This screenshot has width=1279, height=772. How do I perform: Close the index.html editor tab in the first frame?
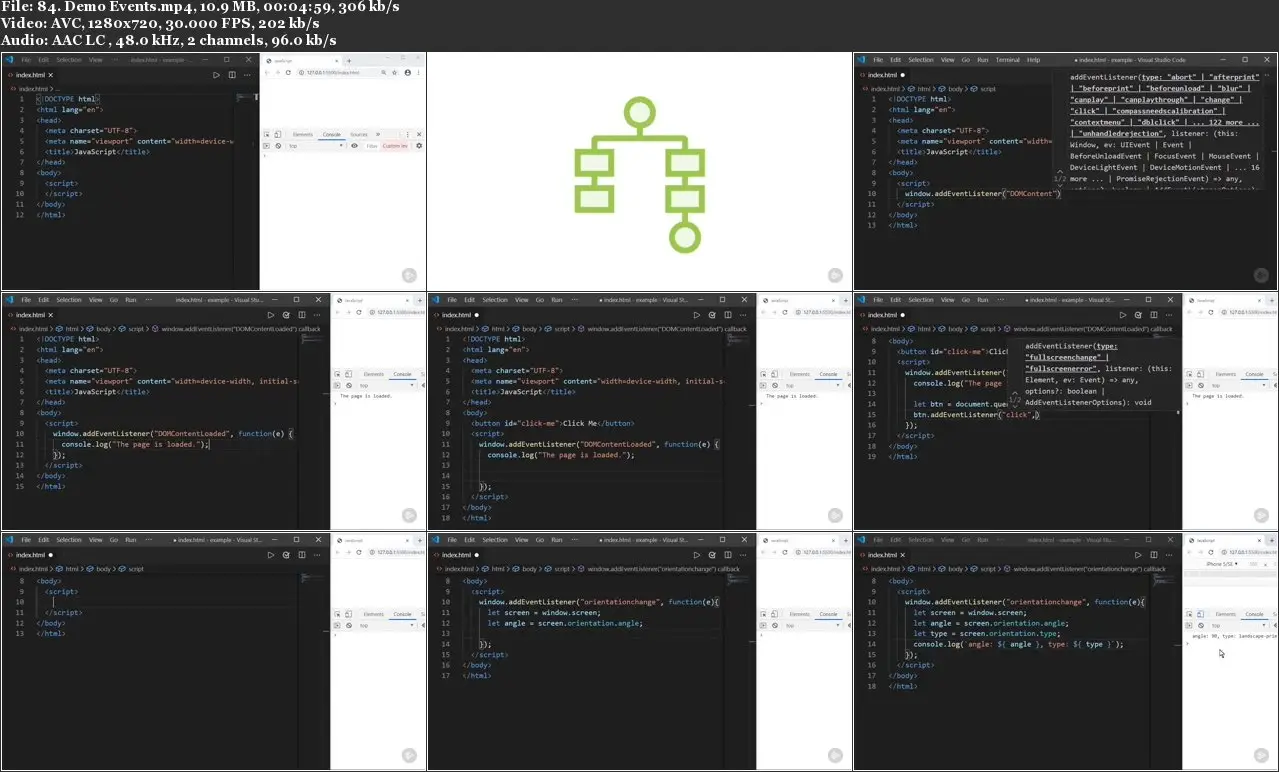point(51,75)
